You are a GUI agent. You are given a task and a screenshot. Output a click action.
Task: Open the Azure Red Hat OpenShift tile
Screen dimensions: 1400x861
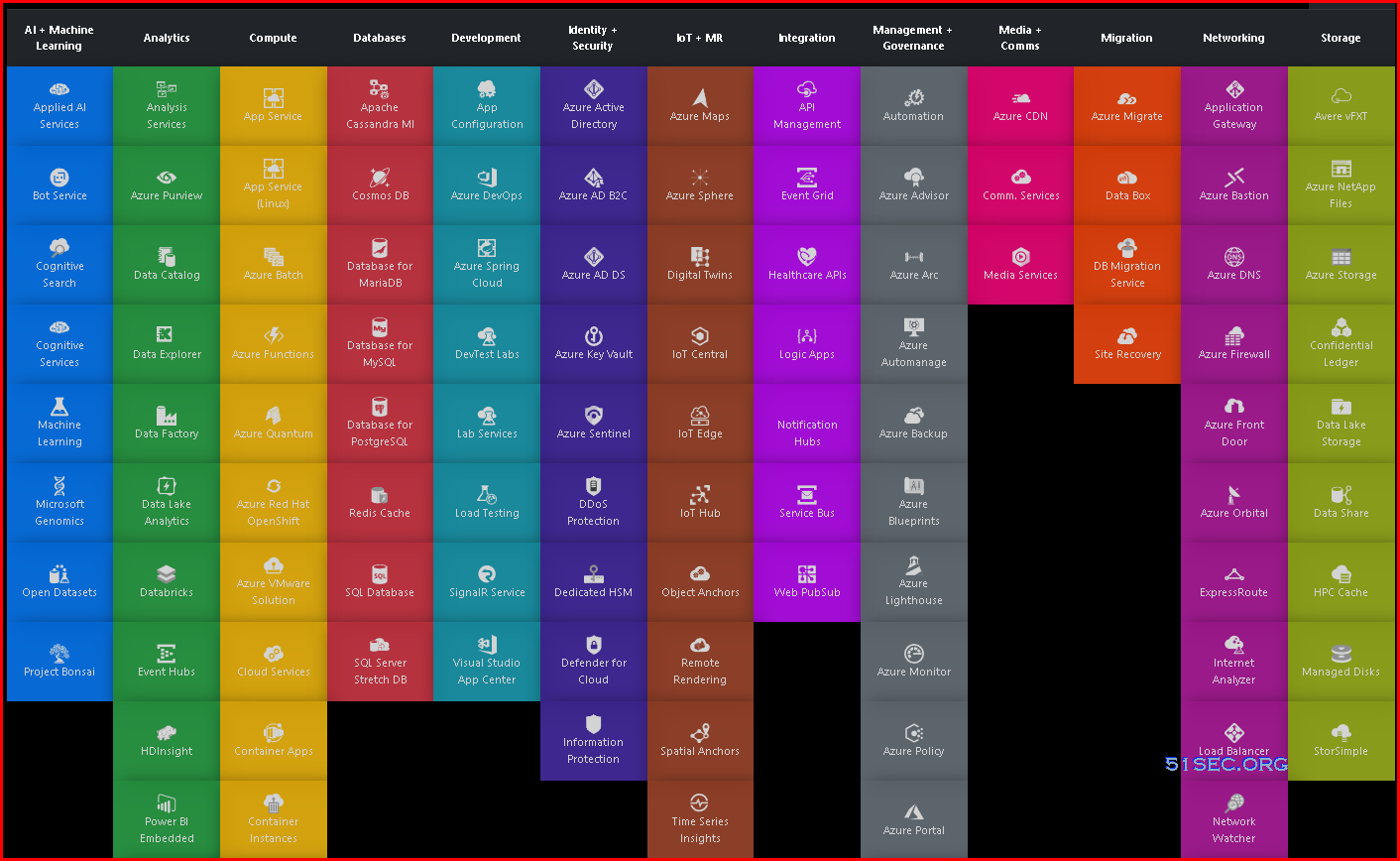(274, 503)
